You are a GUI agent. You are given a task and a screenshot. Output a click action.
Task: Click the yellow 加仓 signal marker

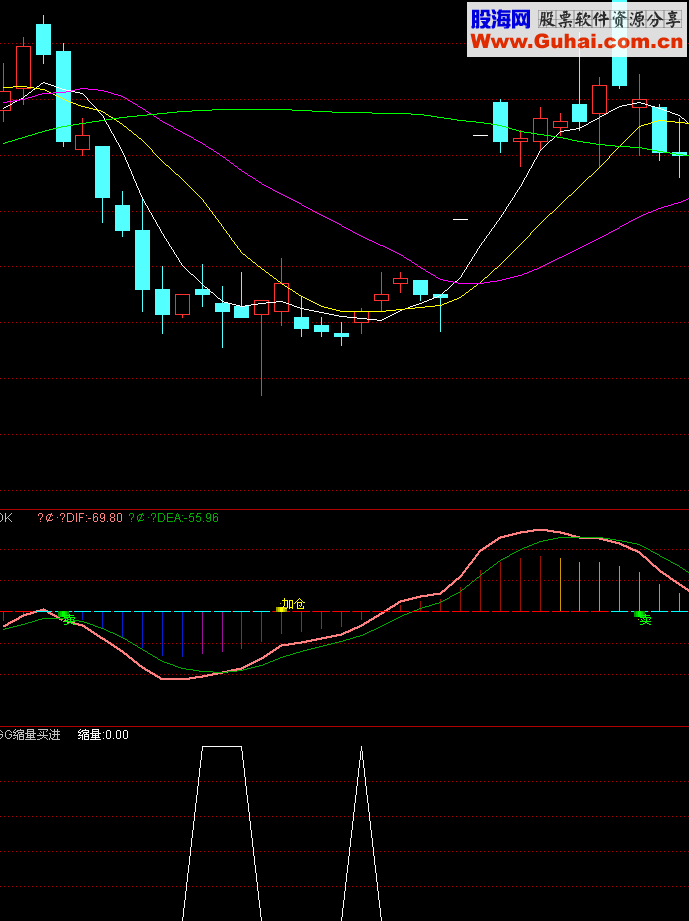click(291, 604)
